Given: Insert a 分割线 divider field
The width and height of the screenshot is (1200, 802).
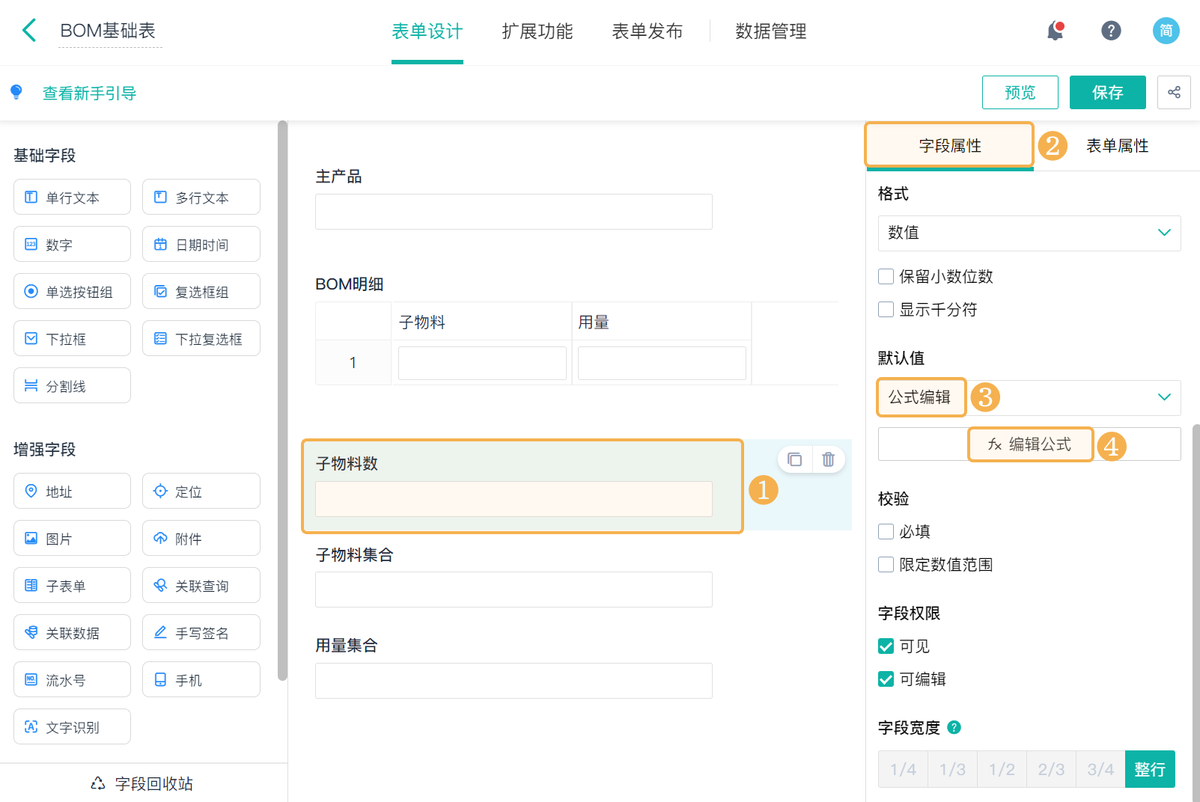Looking at the screenshot, I should (71, 385).
